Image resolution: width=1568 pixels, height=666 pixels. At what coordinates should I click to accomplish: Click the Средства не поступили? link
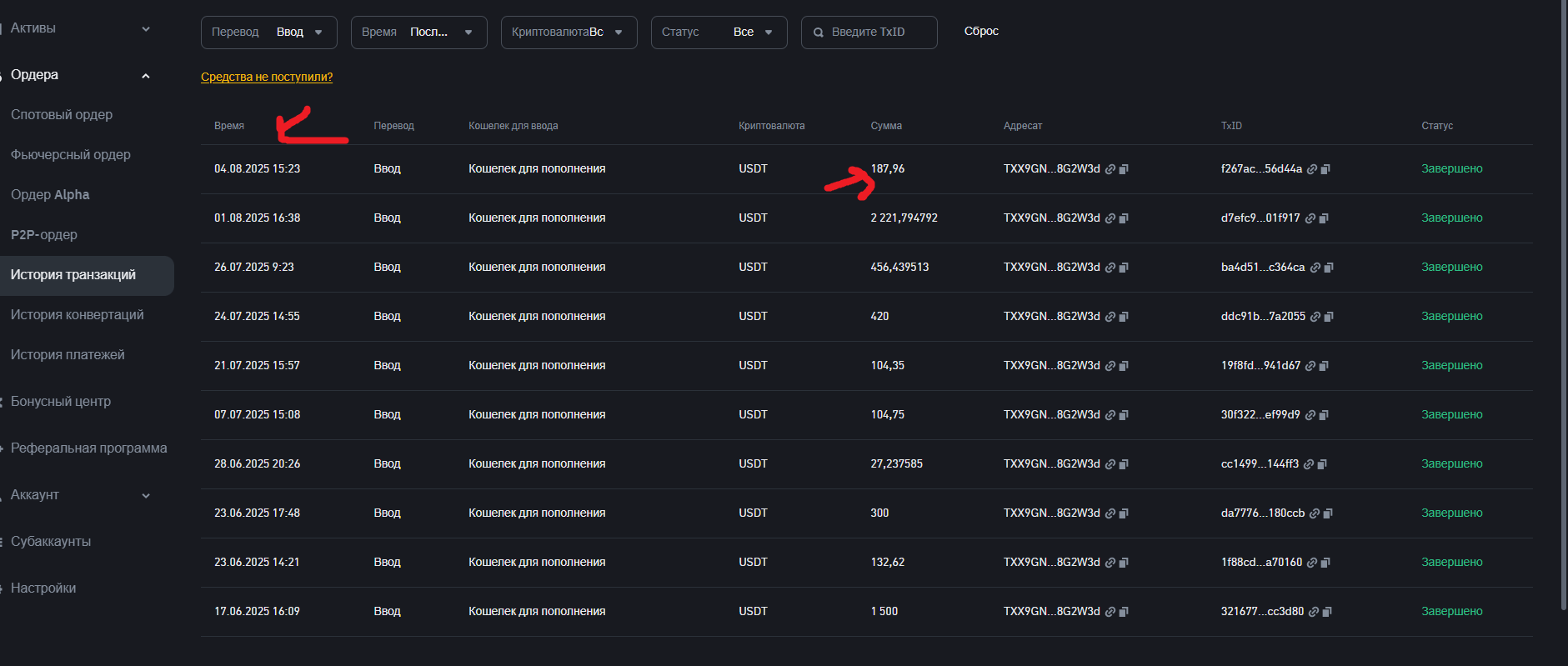[267, 77]
